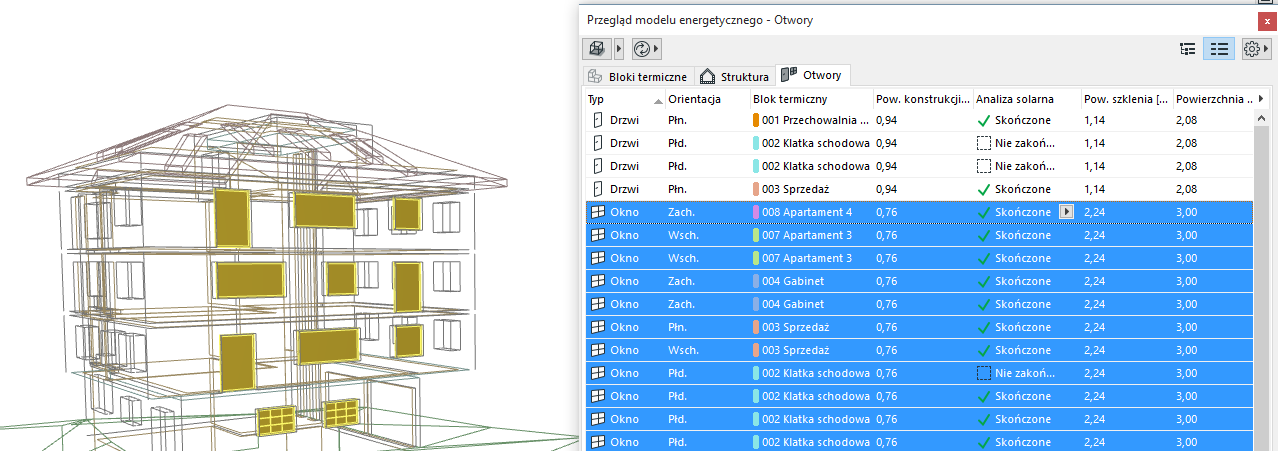This screenshot has width=1278, height=451.
Task: Select 001 Przechowalnia block name
Action: pos(815,120)
